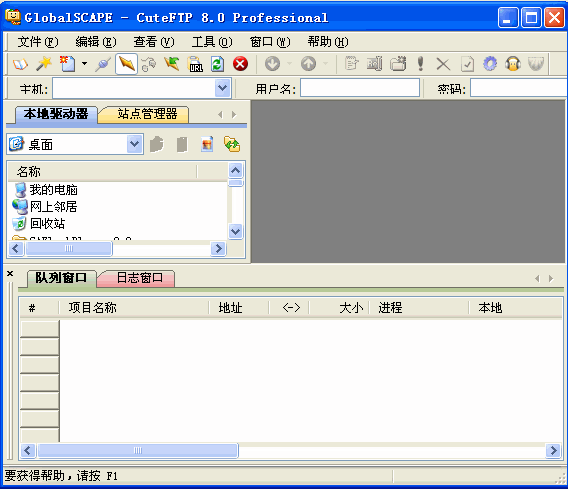Click the 进程 column header
The height and width of the screenshot is (489, 568).
tap(419, 308)
